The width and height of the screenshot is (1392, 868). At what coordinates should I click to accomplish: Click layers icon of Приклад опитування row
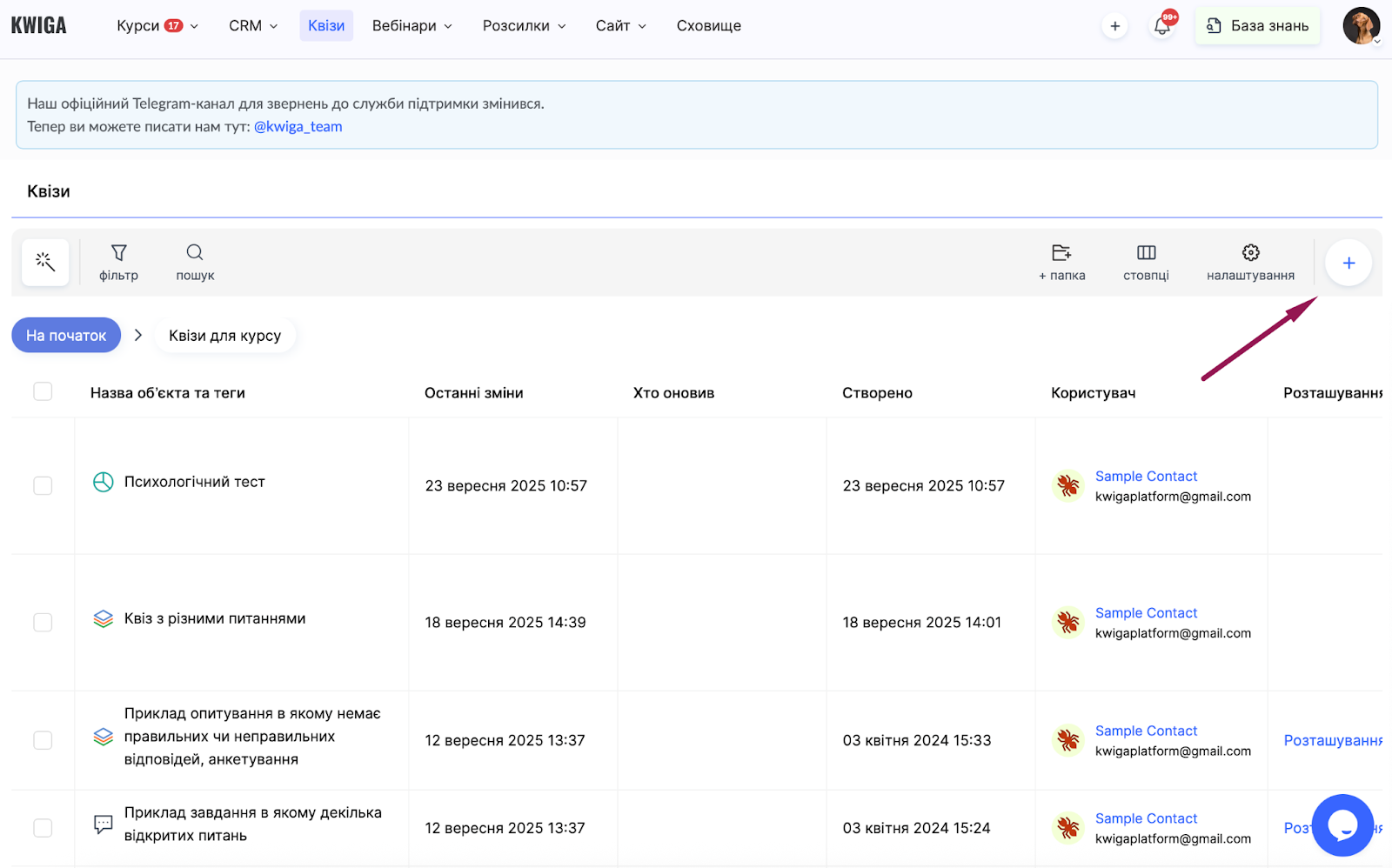[x=104, y=737]
